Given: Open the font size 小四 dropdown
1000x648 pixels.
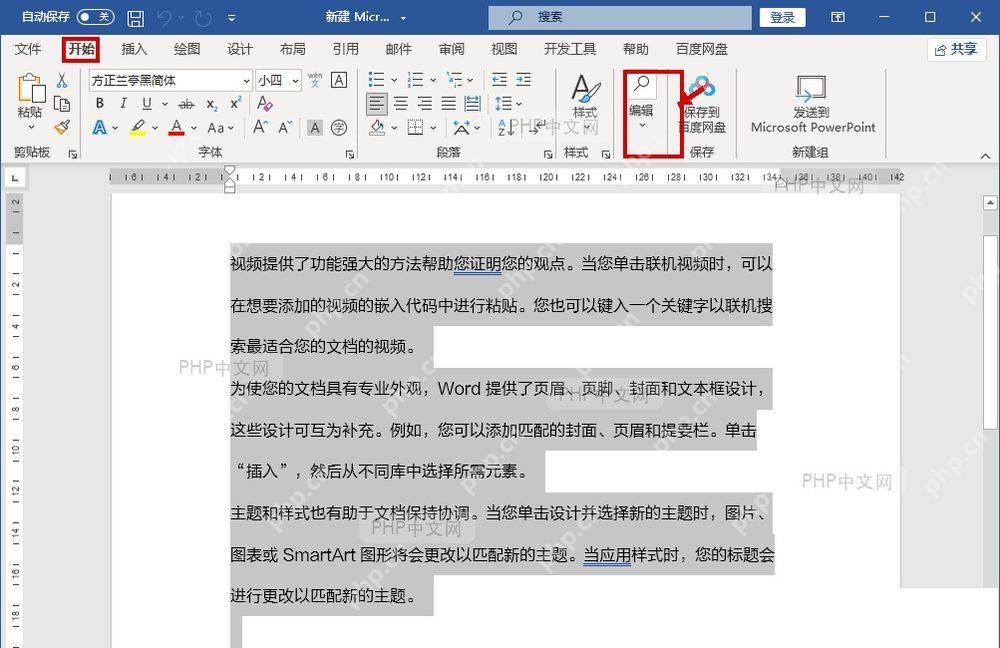Looking at the screenshot, I should (x=295, y=80).
